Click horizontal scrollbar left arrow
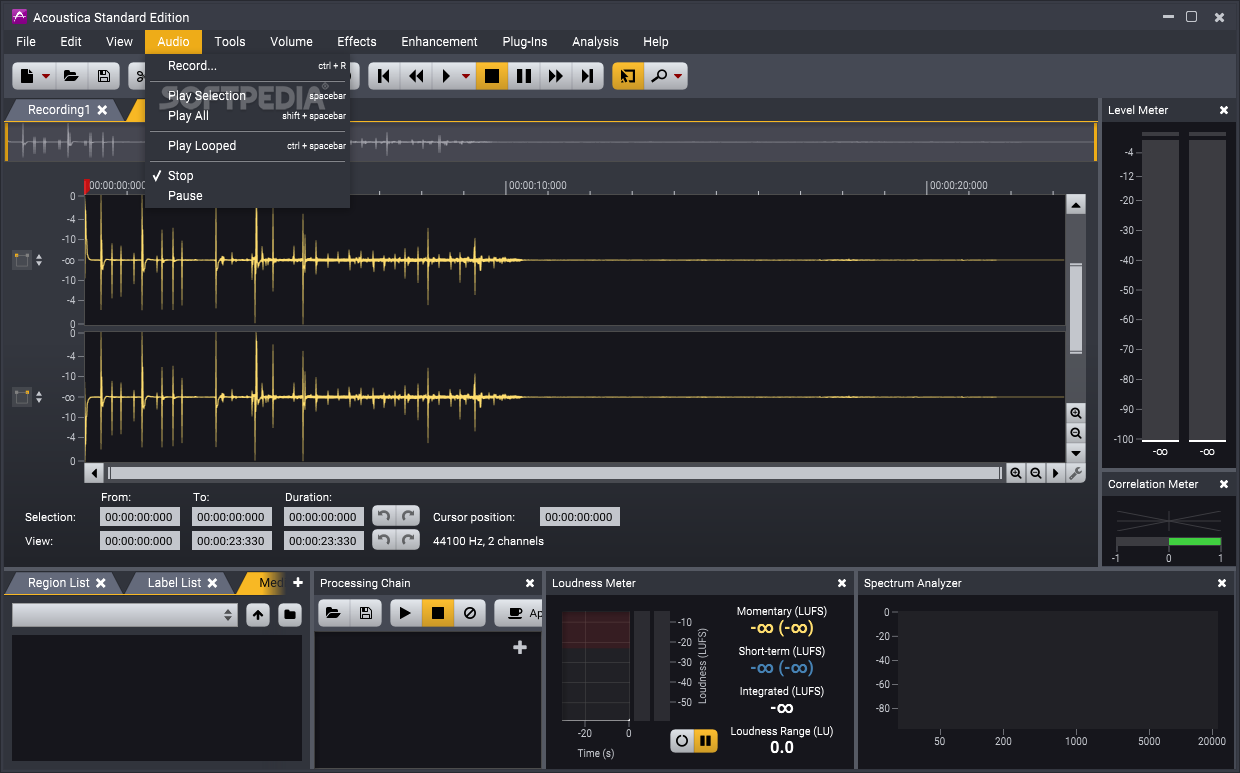1240x773 pixels. click(95, 473)
